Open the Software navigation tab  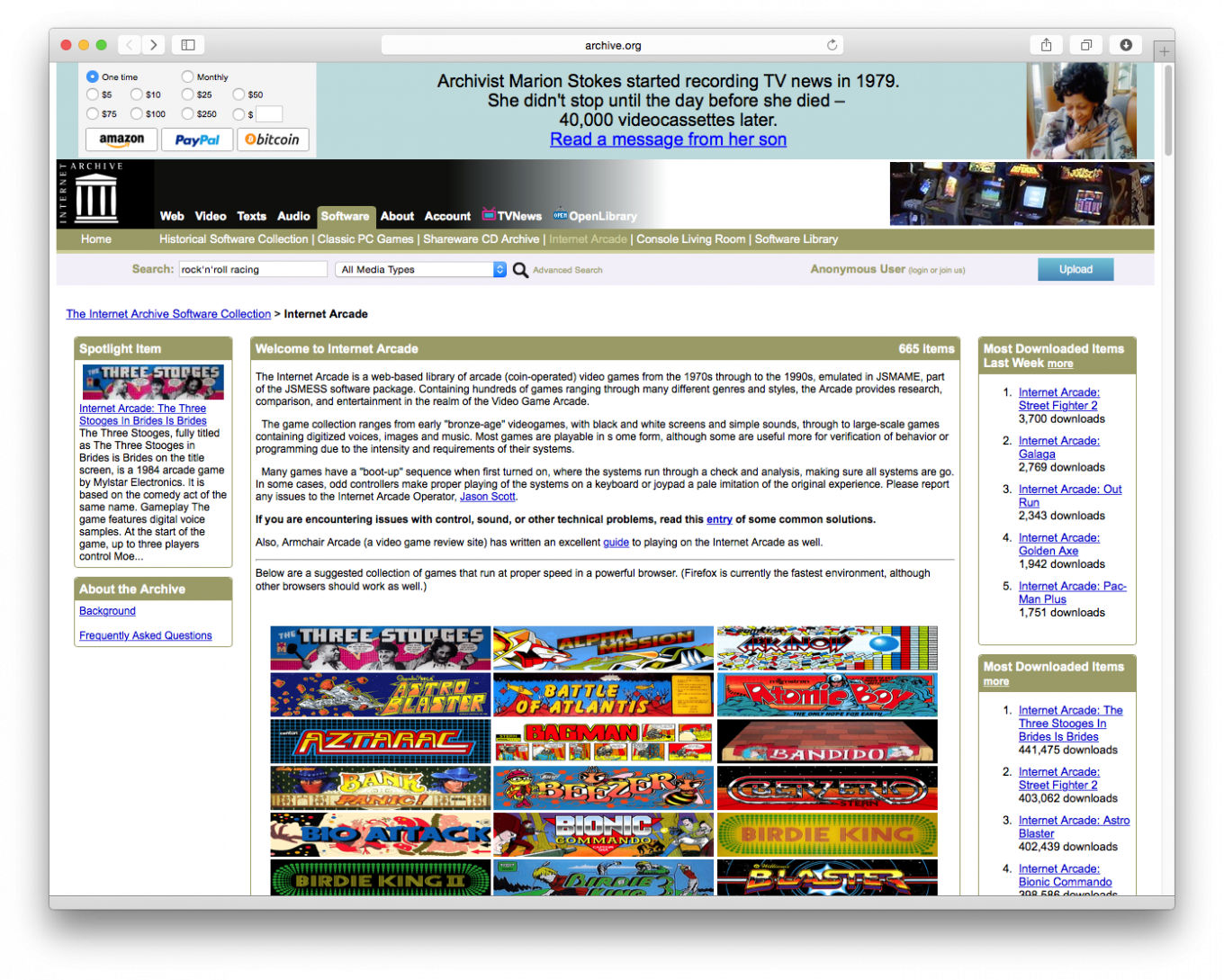pyautogui.click(x=345, y=216)
